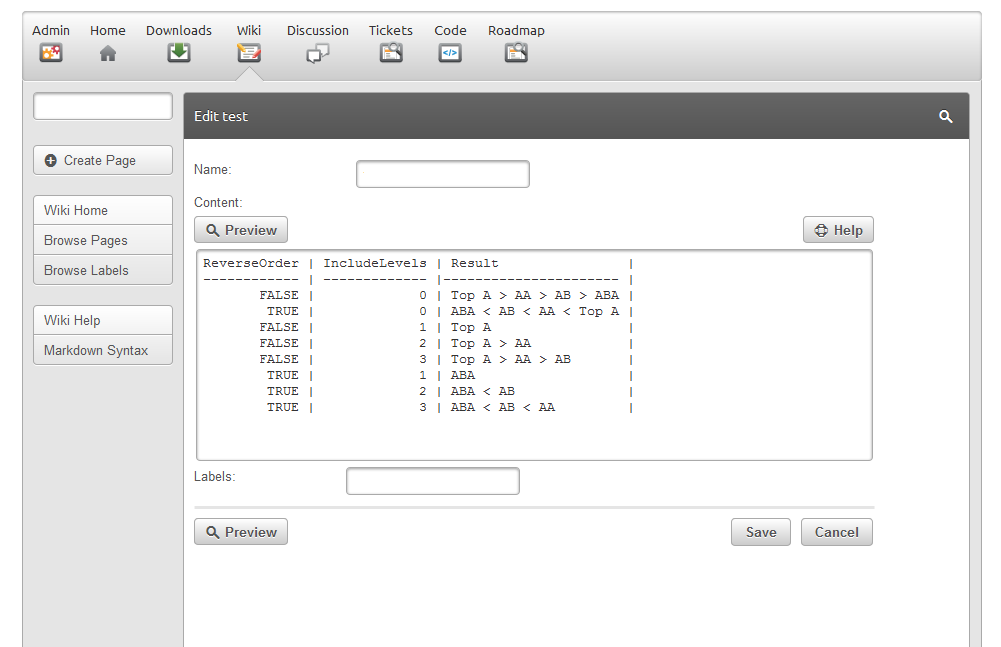1001x647 pixels.
Task: Open Markdown Syntax reference
Action: pyautogui.click(x=103, y=350)
